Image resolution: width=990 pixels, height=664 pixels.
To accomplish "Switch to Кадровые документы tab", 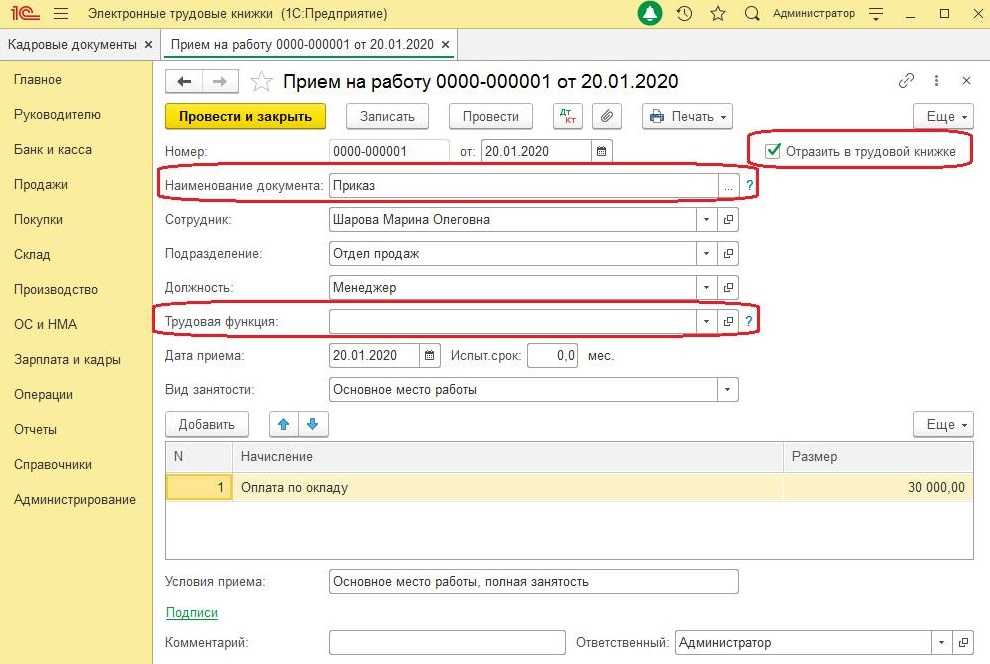I will (71, 45).
